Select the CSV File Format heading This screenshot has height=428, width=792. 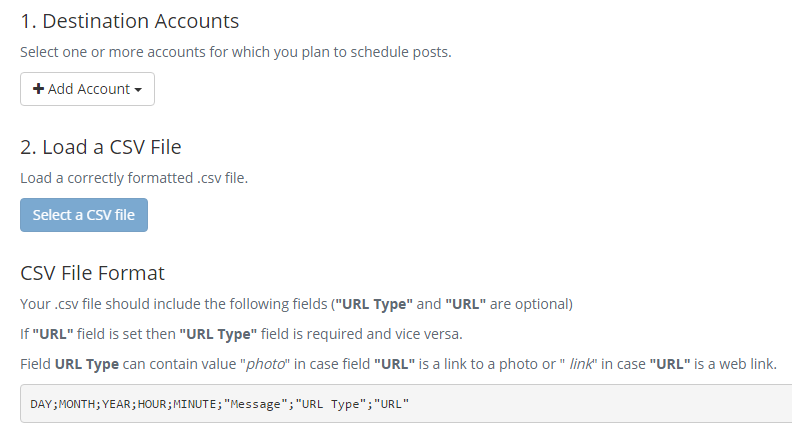(92, 273)
